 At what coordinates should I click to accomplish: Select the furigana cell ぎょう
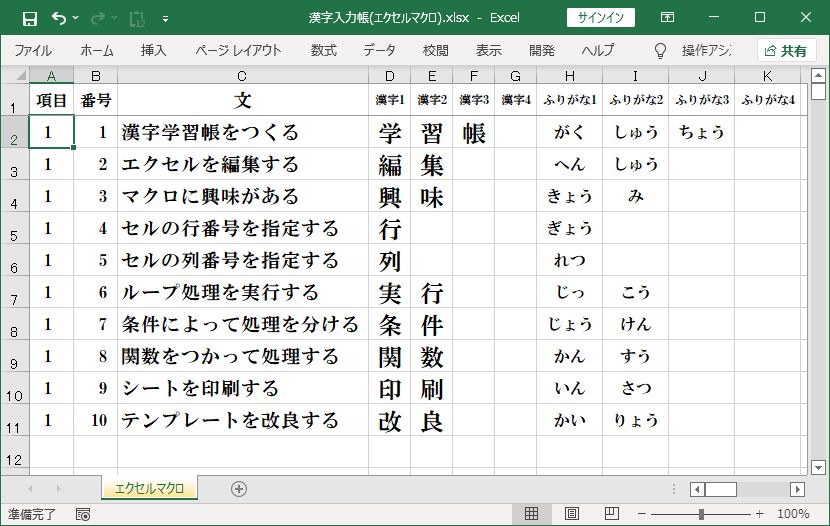(x=570, y=228)
